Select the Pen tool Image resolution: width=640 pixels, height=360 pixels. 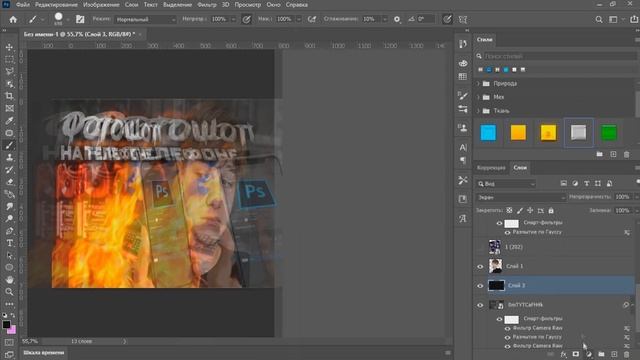pos(9,231)
